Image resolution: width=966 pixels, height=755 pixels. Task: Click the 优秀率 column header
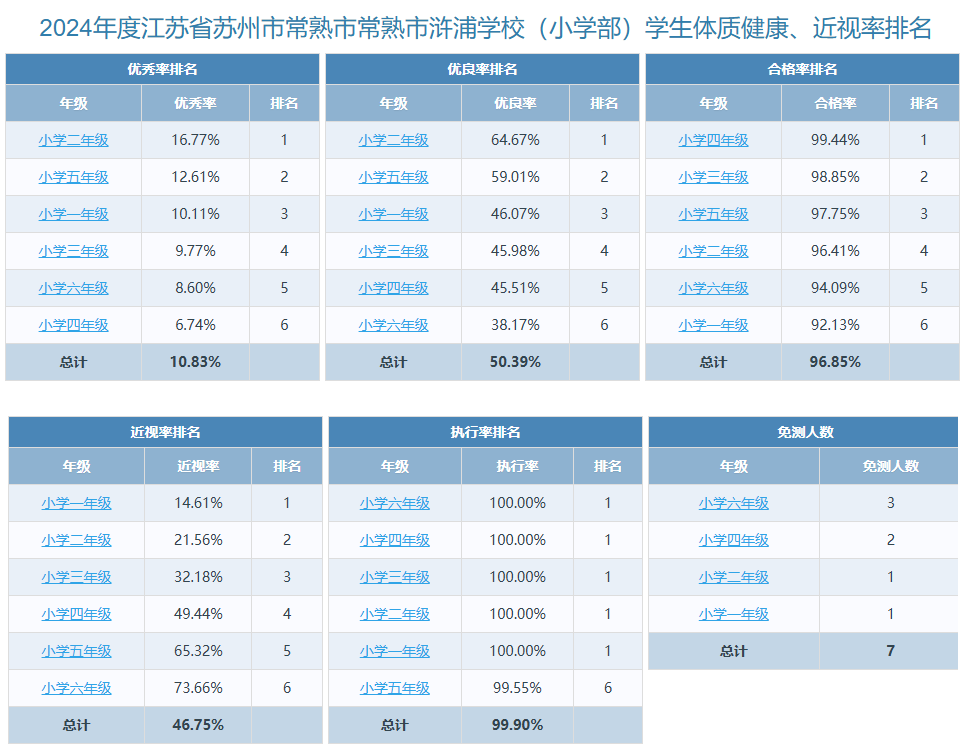(195, 103)
